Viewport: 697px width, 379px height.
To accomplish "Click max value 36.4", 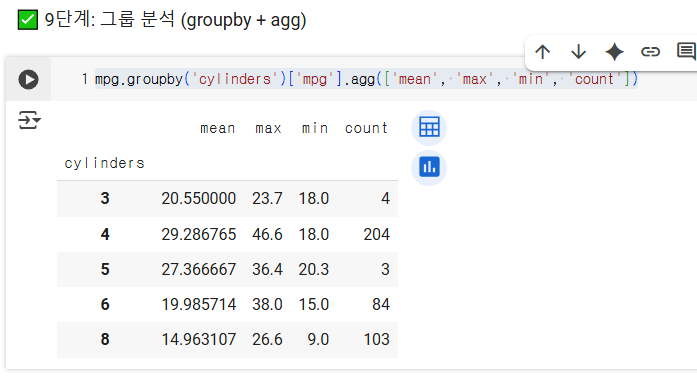I will click(x=267, y=269).
